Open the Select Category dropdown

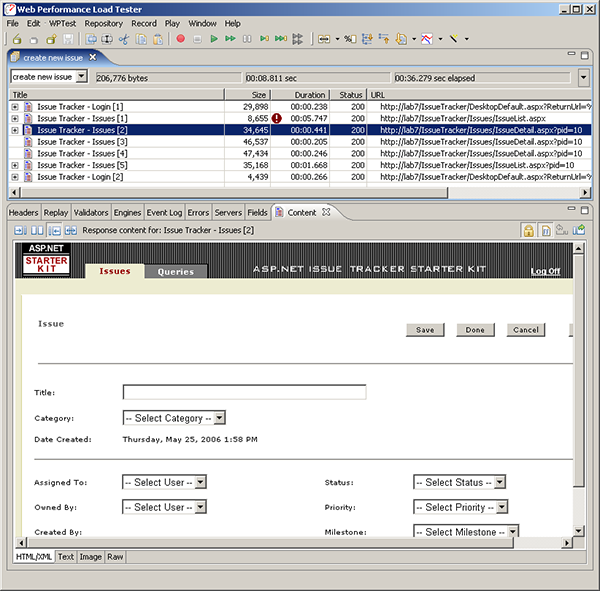220,418
